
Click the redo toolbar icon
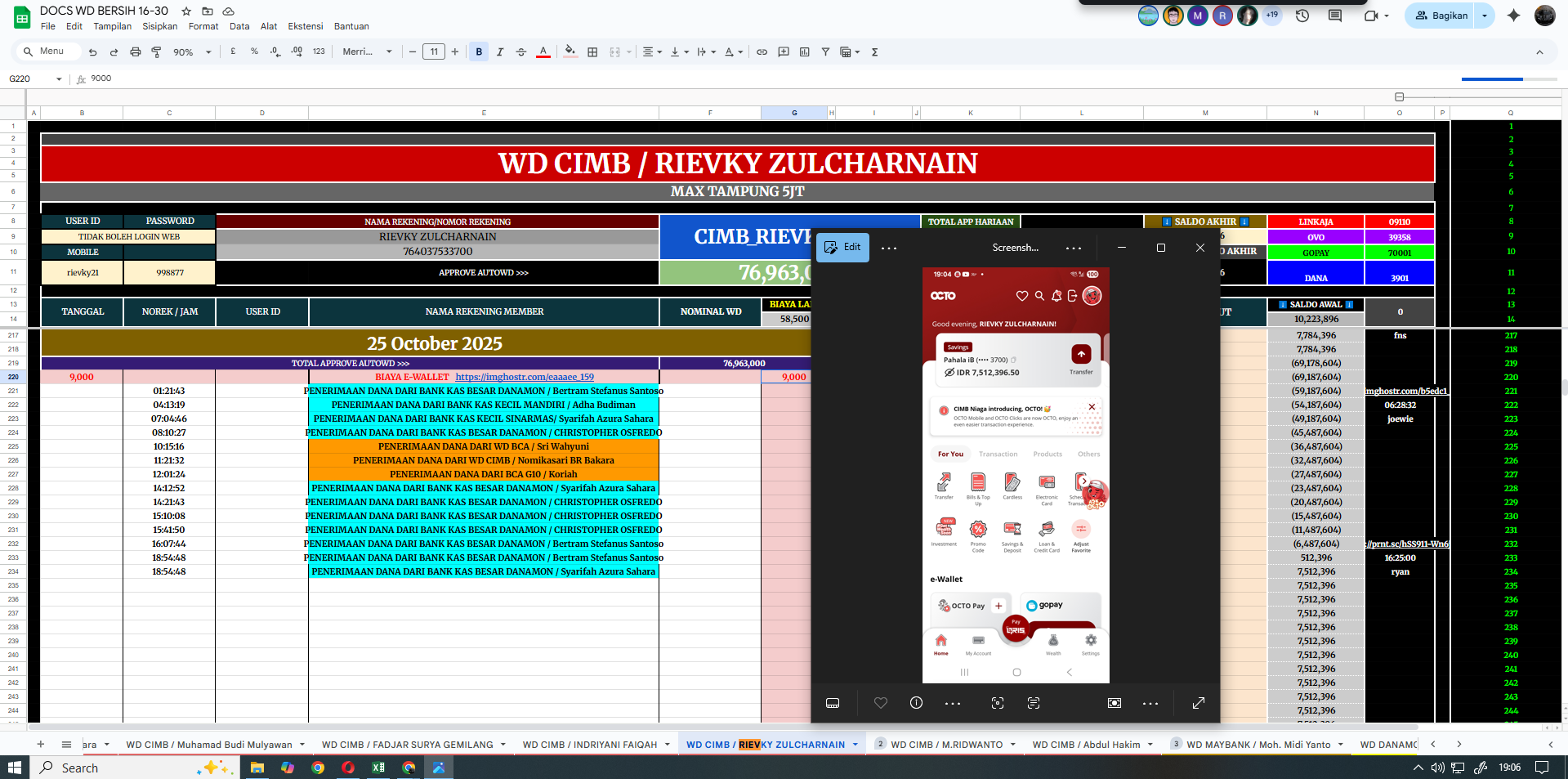[114, 52]
